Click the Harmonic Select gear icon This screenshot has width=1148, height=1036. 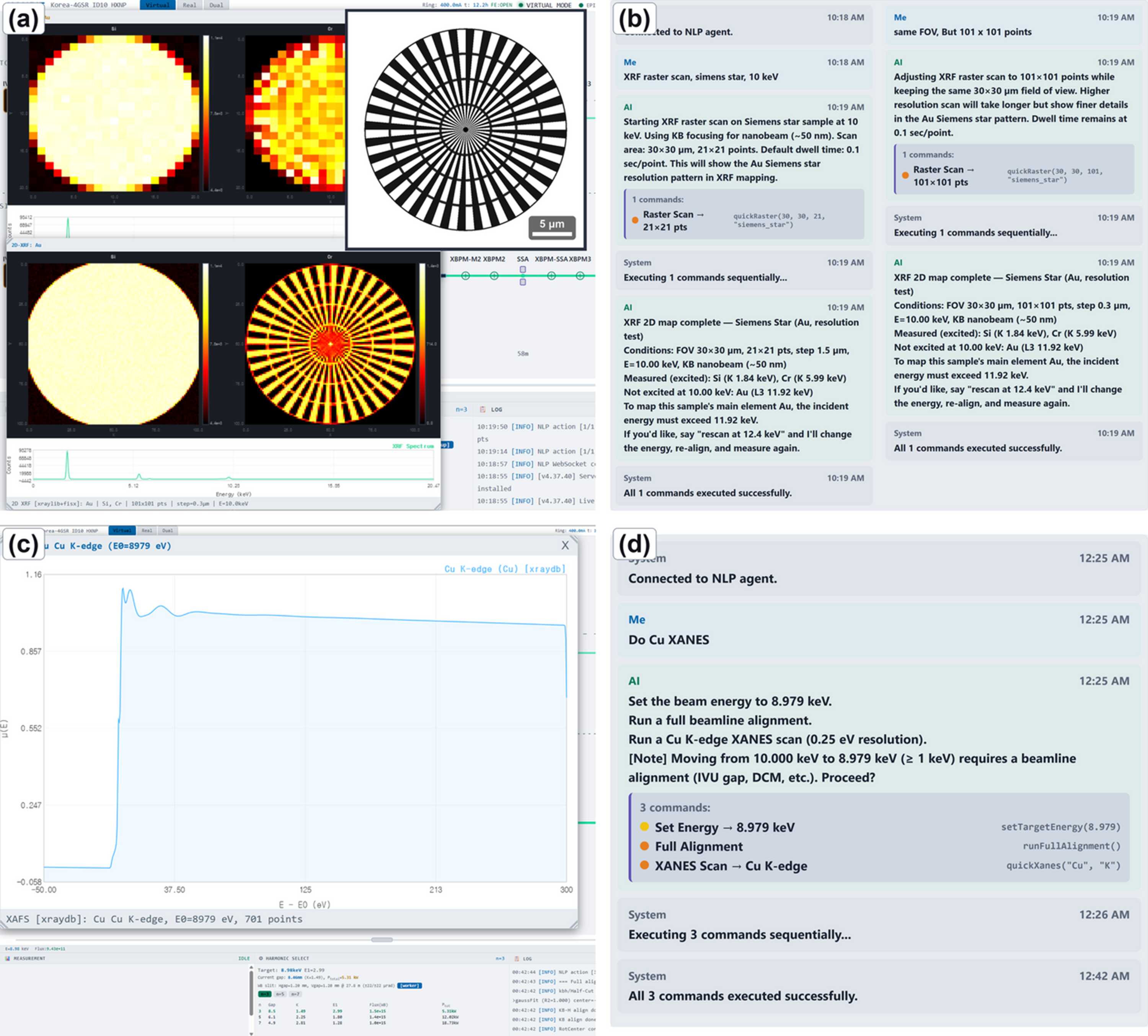point(261,958)
